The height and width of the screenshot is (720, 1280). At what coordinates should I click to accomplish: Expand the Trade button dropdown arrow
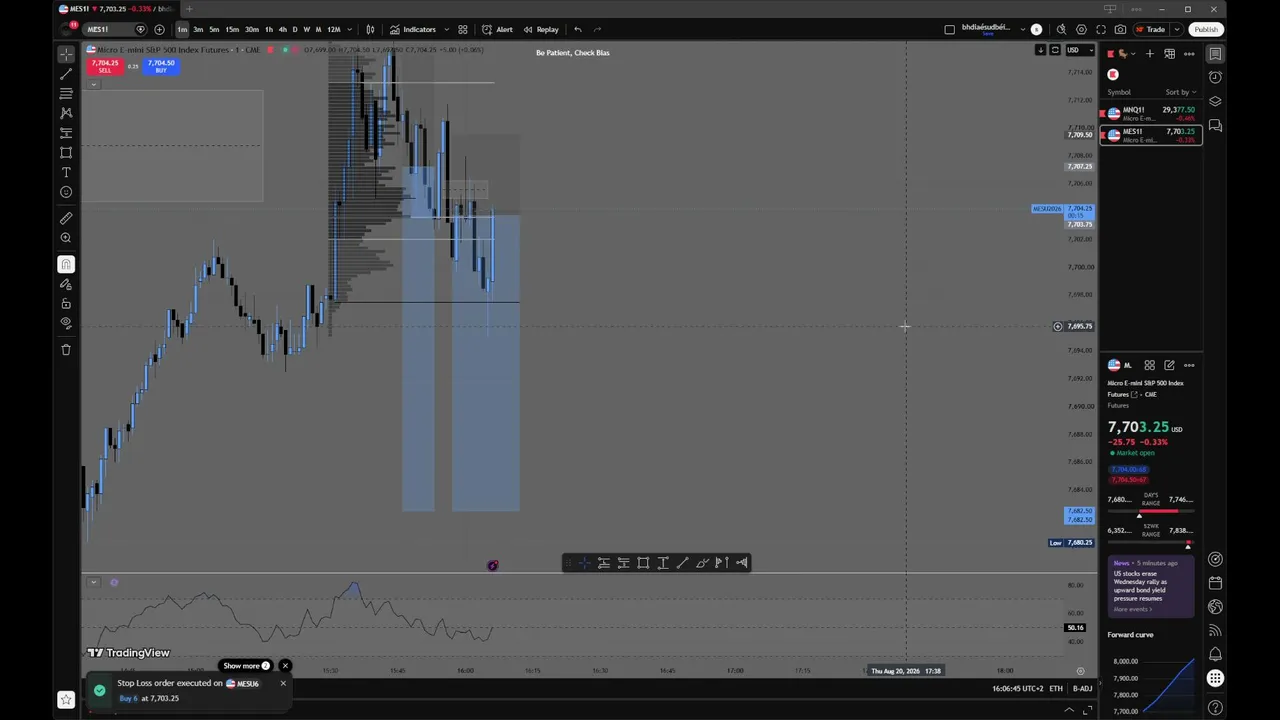pos(1177,29)
